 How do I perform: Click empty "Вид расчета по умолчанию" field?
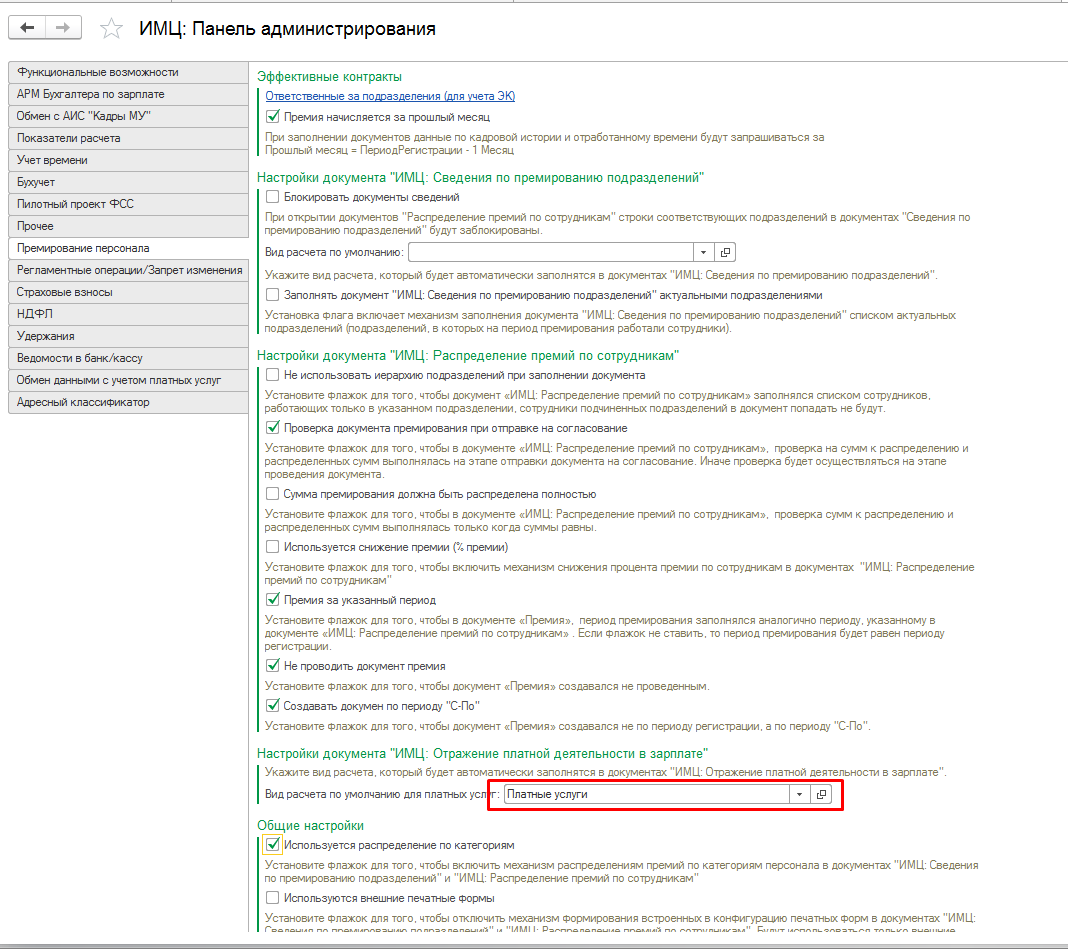pyautogui.click(x=550, y=252)
